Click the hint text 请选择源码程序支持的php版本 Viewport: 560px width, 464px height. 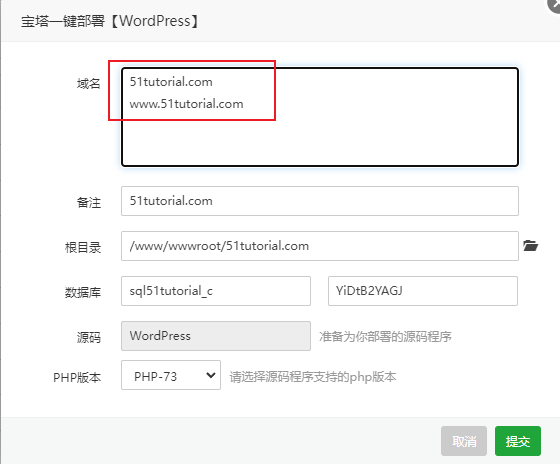point(313,377)
